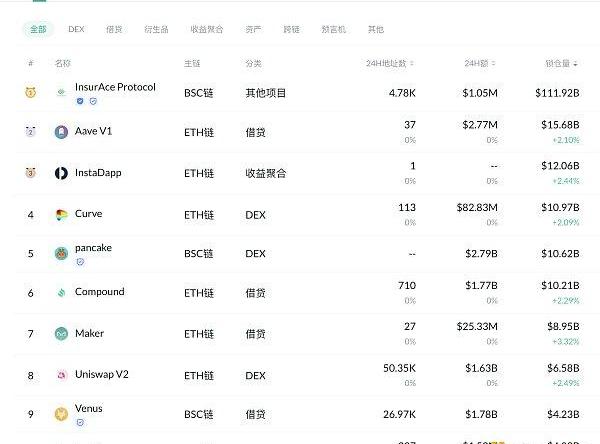The height and width of the screenshot is (444, 600).
Task: Click the 名称 column header
Action: pyautogui.click(x=63, y=64)
